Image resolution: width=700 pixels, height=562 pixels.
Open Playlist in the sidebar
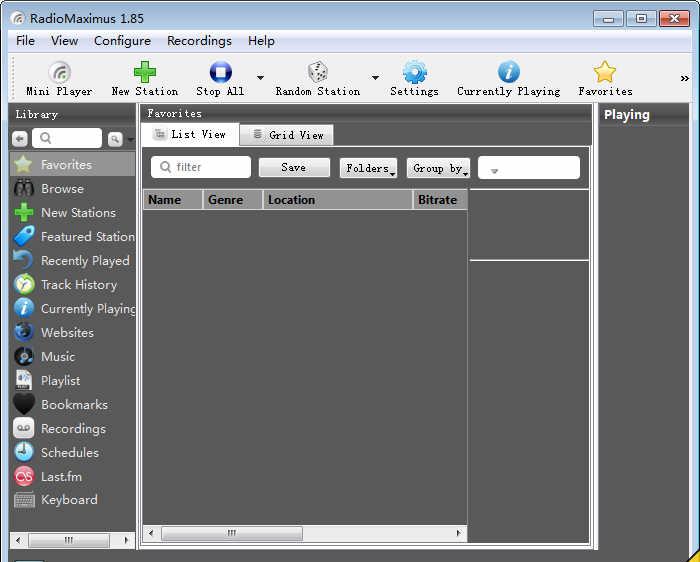[x=72, y=381]
